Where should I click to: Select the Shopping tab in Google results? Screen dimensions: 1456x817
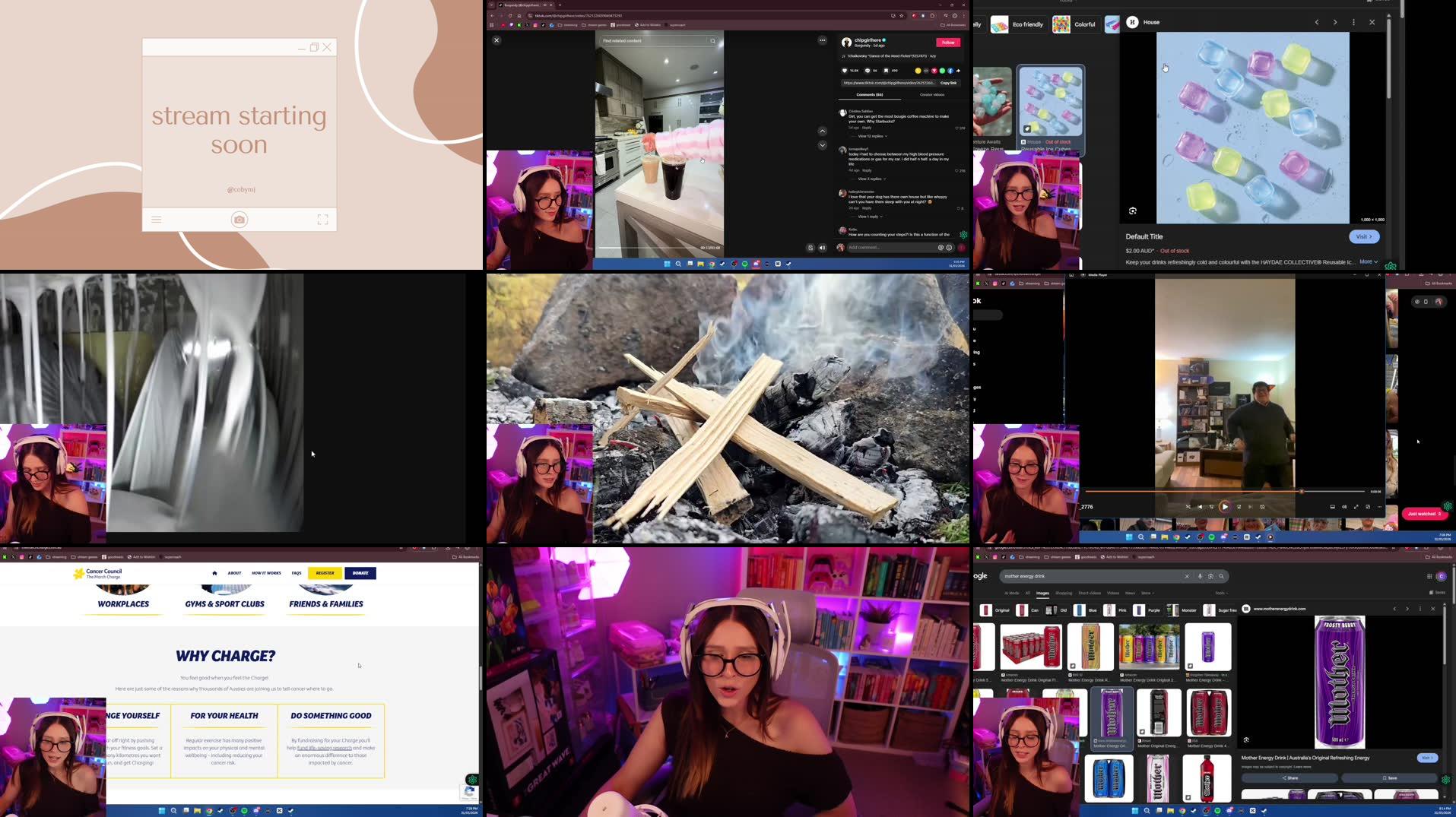point(1064,593)
